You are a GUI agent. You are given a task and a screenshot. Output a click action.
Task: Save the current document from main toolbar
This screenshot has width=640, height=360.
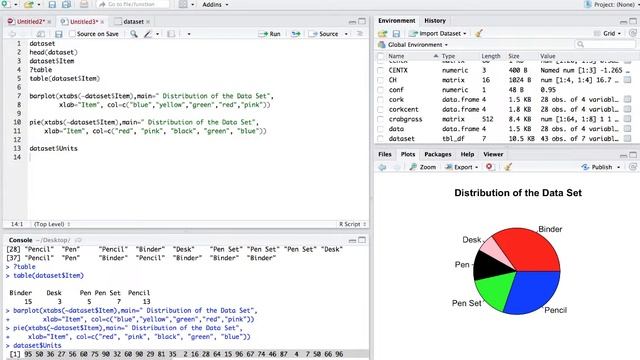[52, 4]
